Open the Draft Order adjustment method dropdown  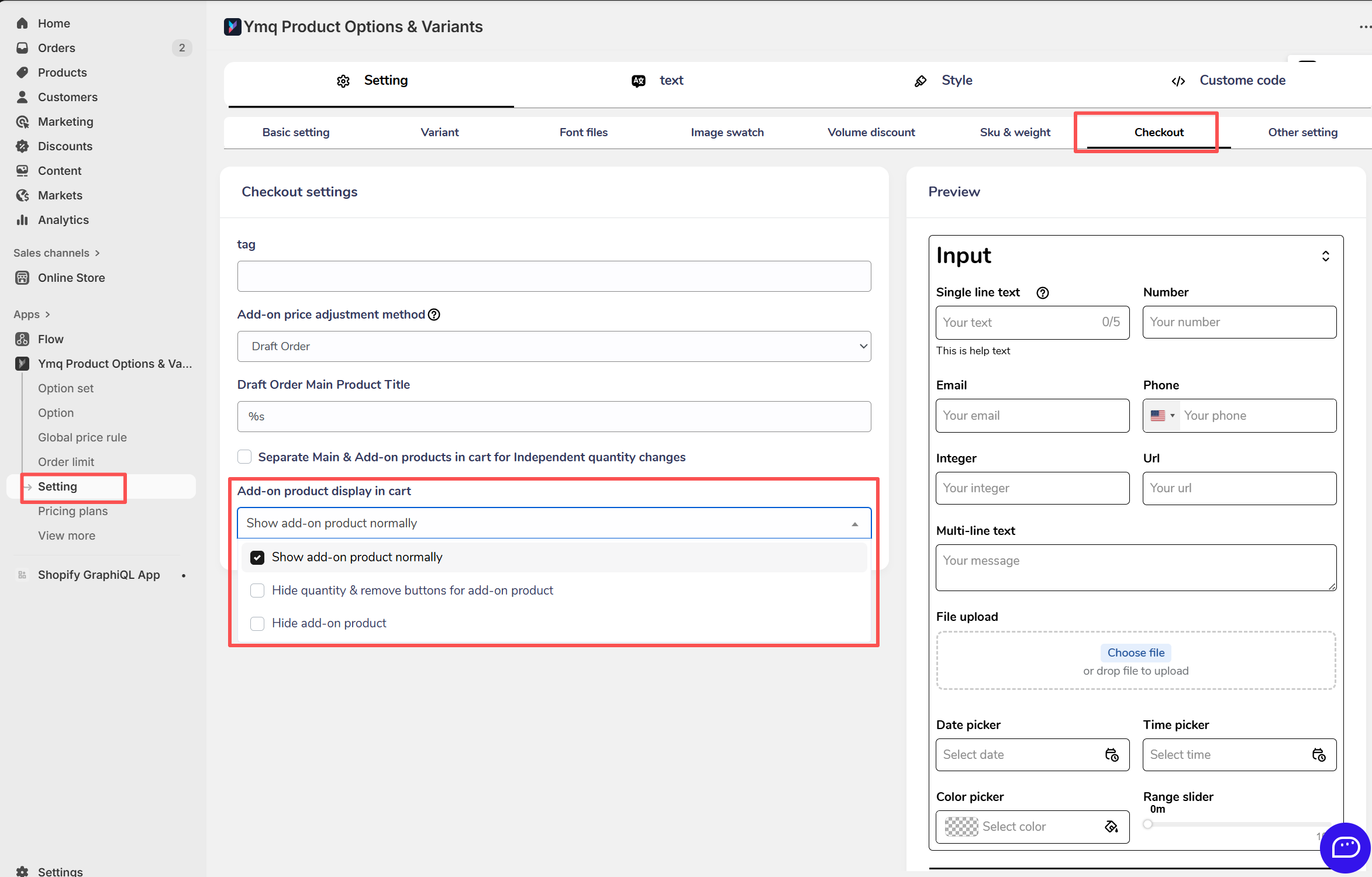click(x=554, y=346)
